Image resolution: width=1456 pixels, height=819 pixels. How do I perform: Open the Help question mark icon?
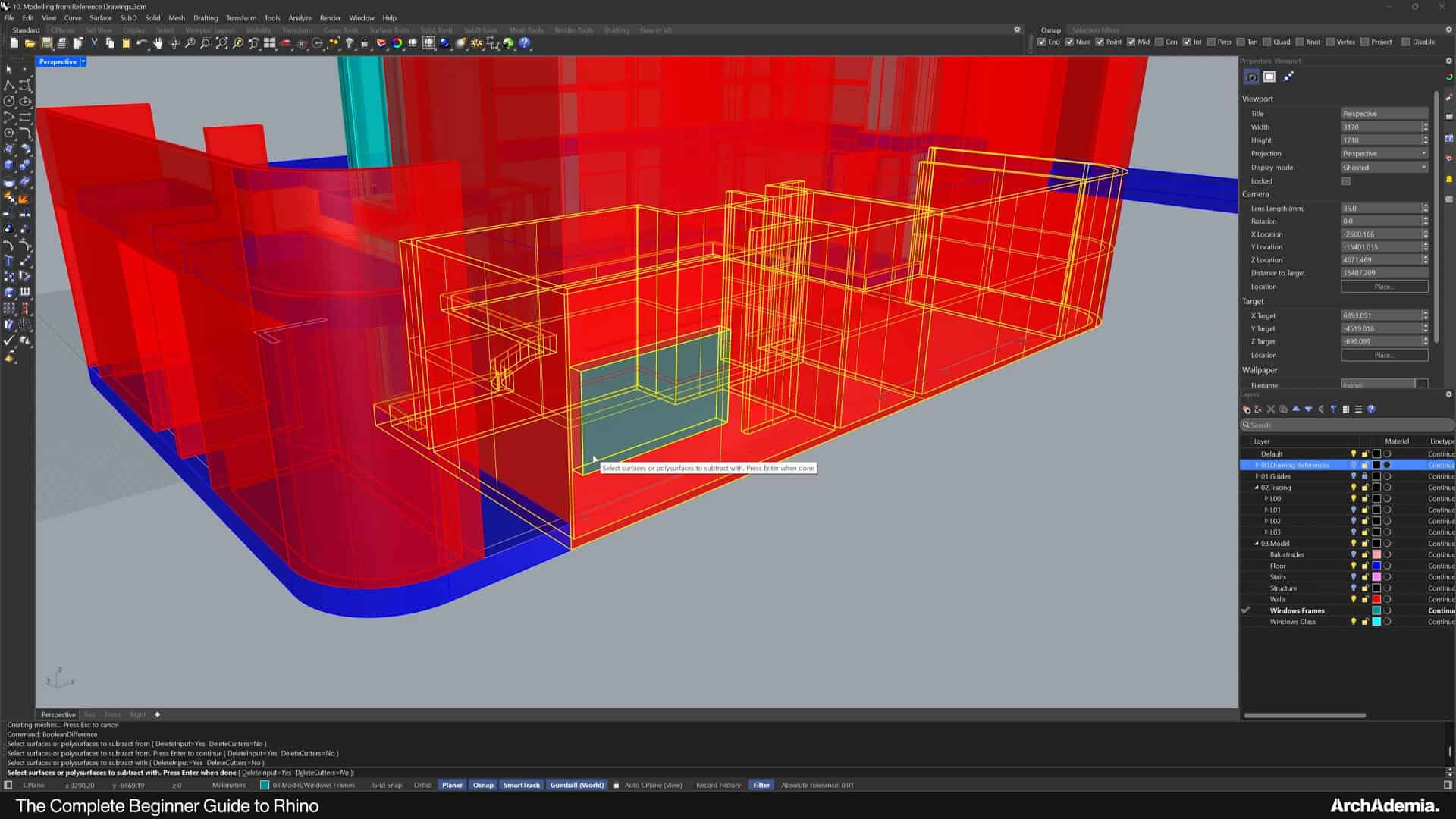coord(525,43)
